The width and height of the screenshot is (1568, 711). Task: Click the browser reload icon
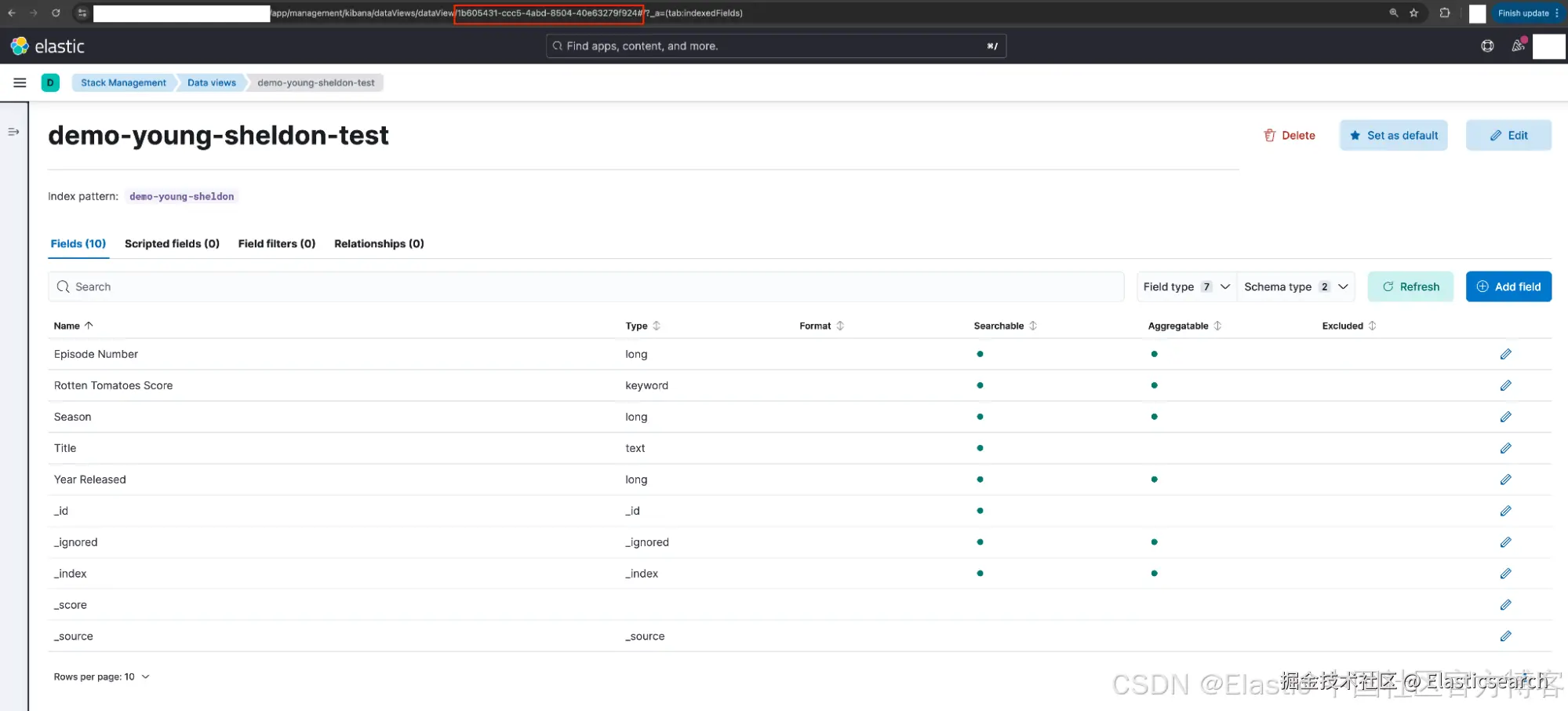pos(56,13)
